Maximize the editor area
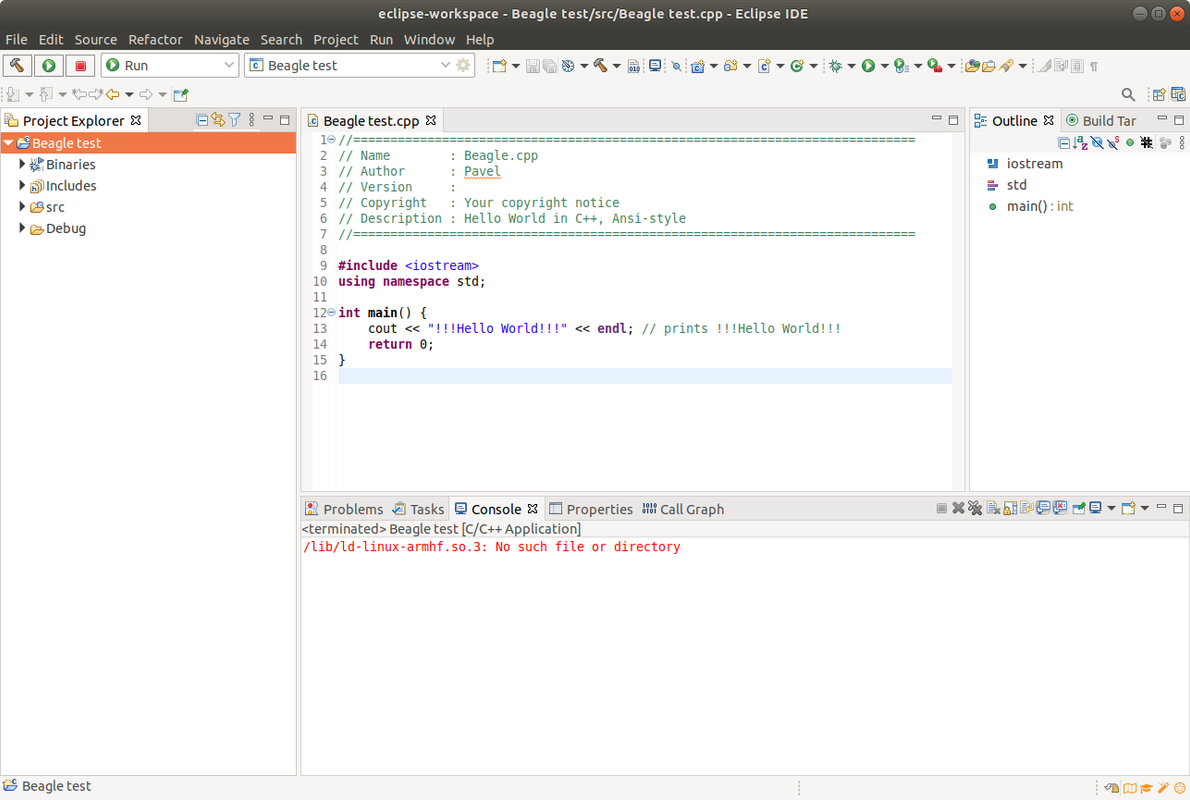Viewport: 1190px width, 800px height. tap(953, 120)
